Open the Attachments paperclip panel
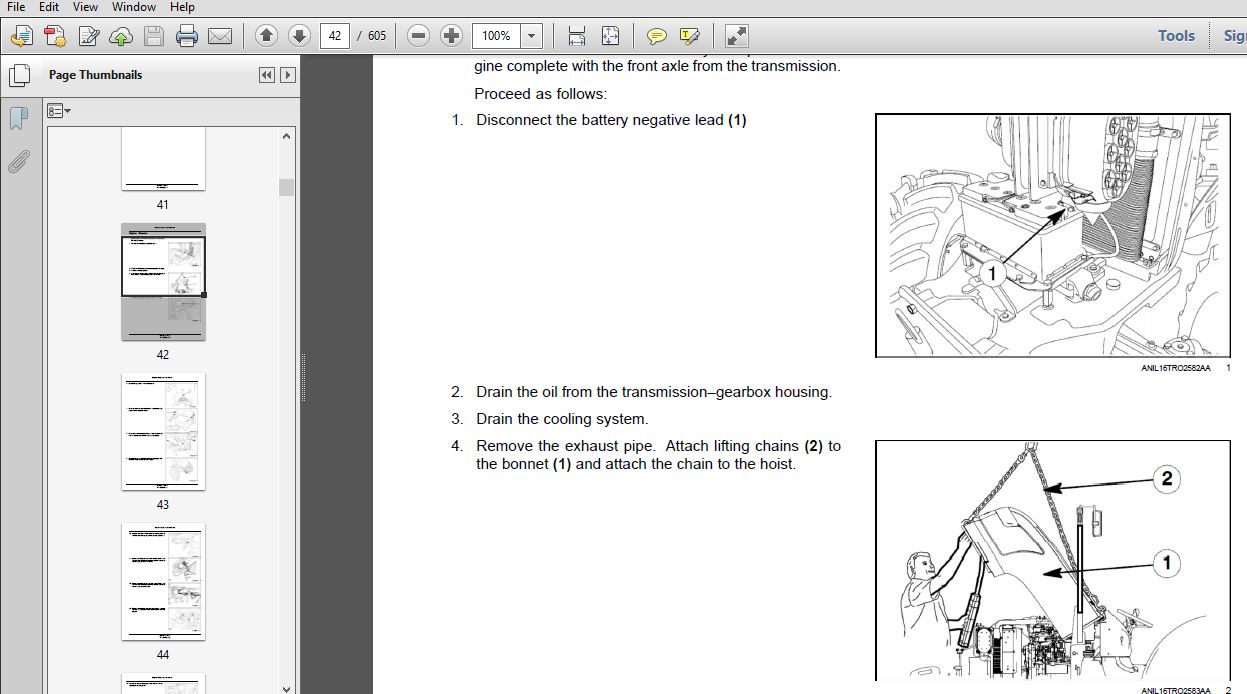Viewport: 1247px width, 694px height. pos(18,160)
